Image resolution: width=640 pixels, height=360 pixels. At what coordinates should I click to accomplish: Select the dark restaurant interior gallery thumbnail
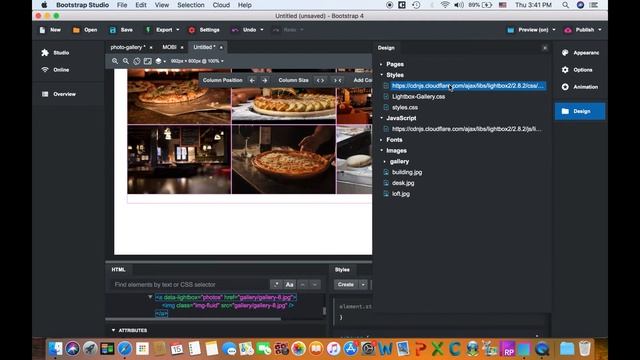coord(179,159)
